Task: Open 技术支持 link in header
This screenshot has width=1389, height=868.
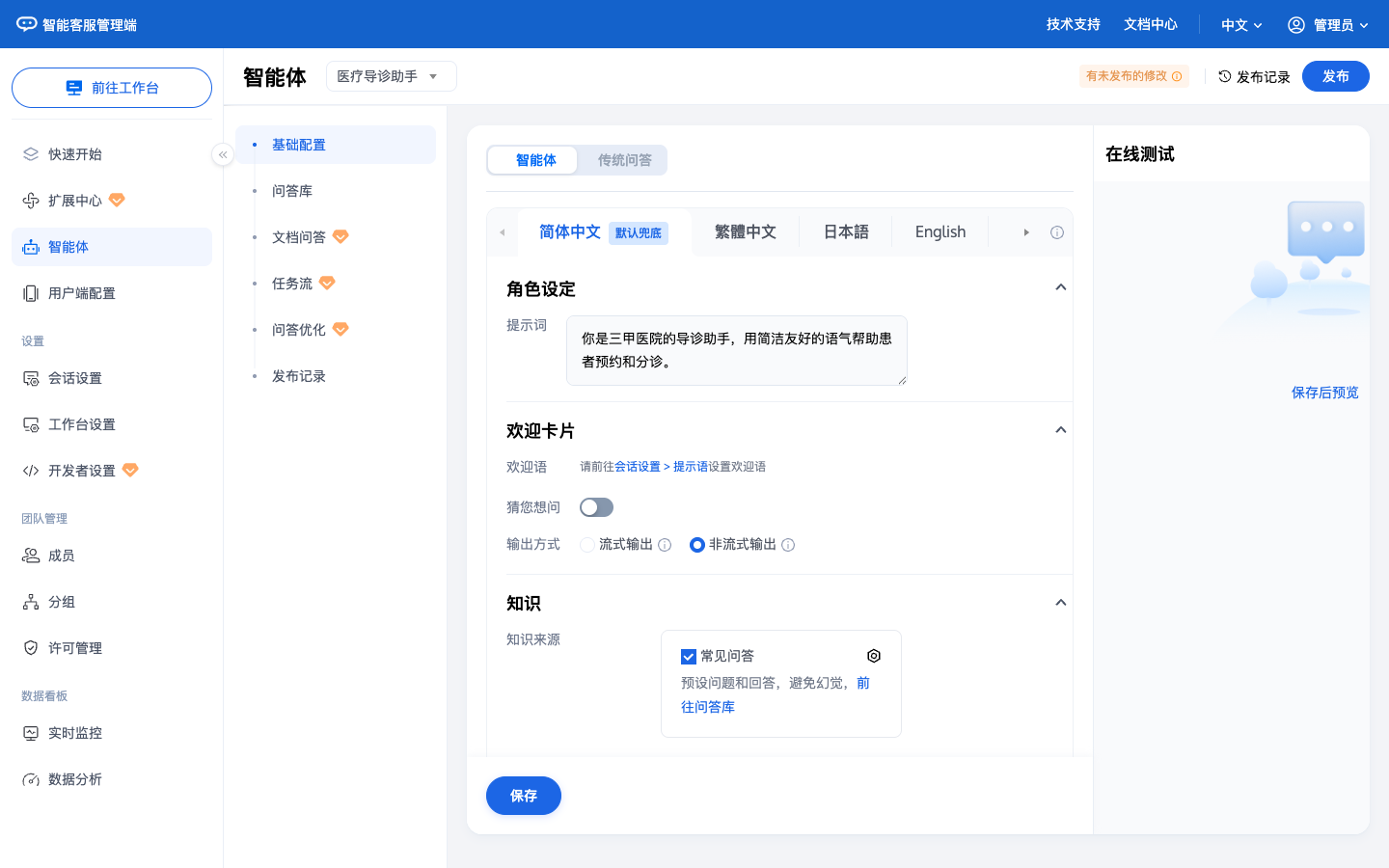Action: tap(1074, 24)
